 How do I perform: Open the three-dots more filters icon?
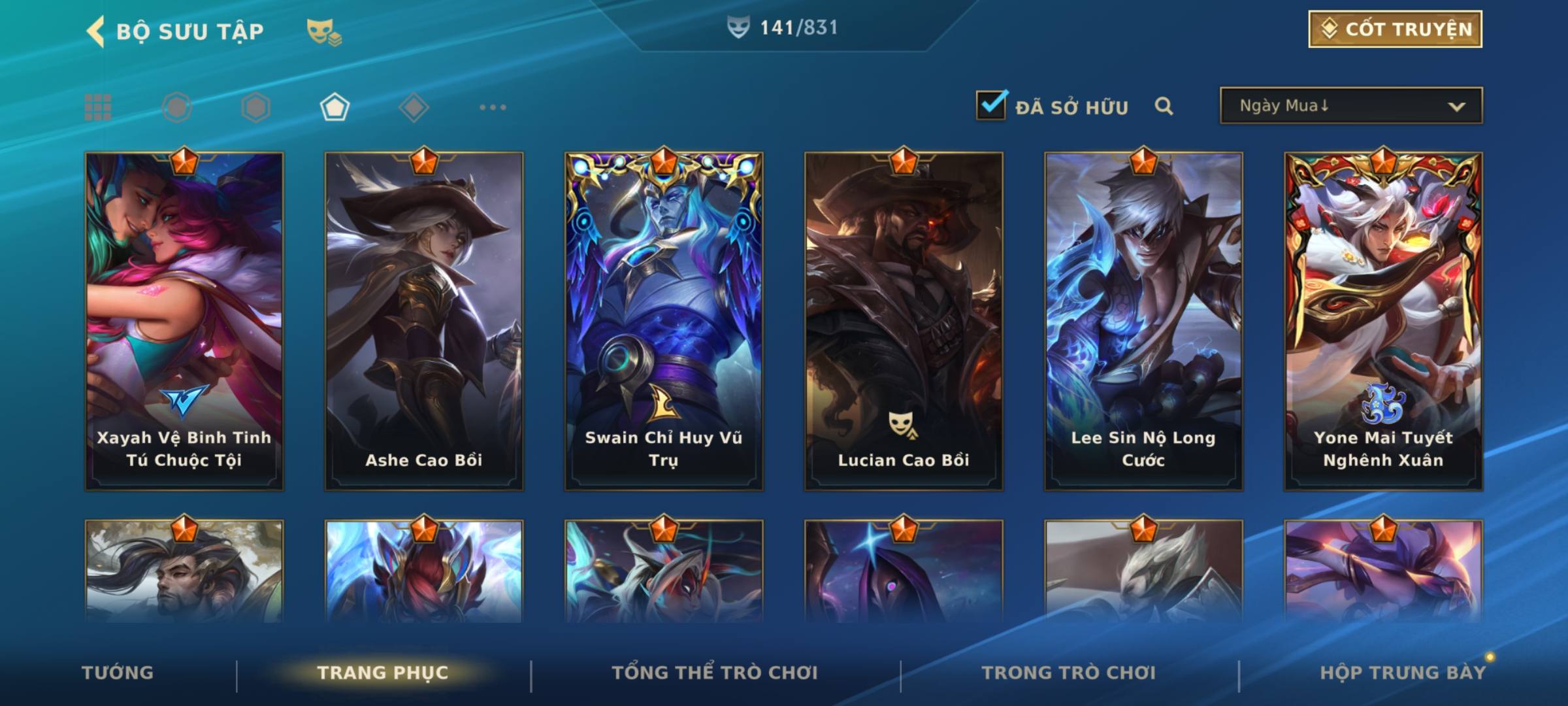click(493, 107)
